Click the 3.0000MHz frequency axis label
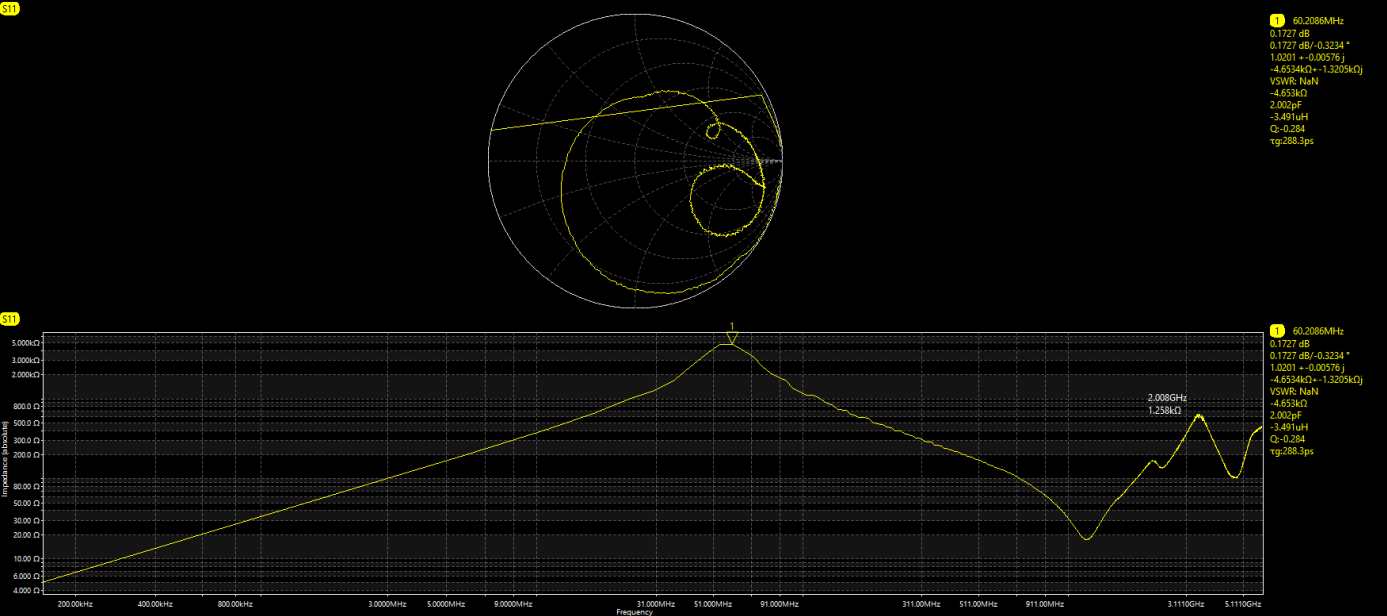Screen dimensions: 1387x616 388,604
